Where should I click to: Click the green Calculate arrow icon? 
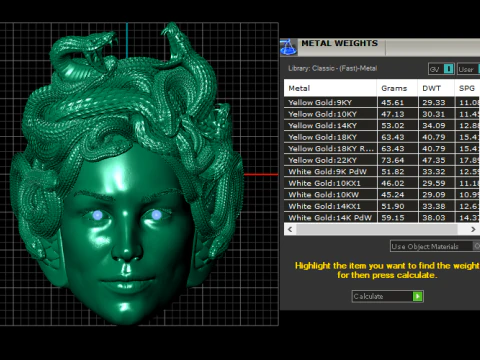click(x=417, y=296)
